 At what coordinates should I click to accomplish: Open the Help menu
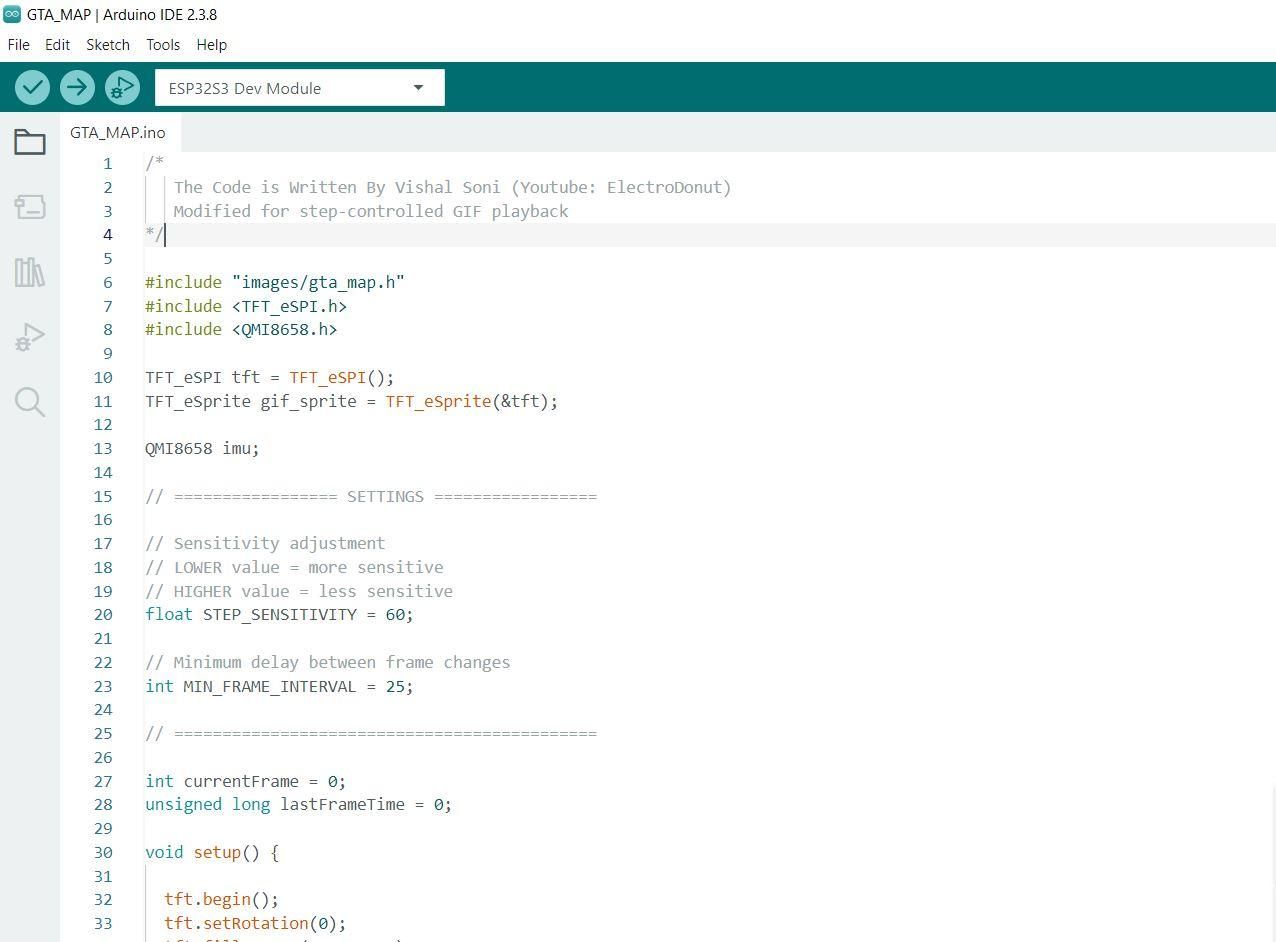(x=212, y=45)
